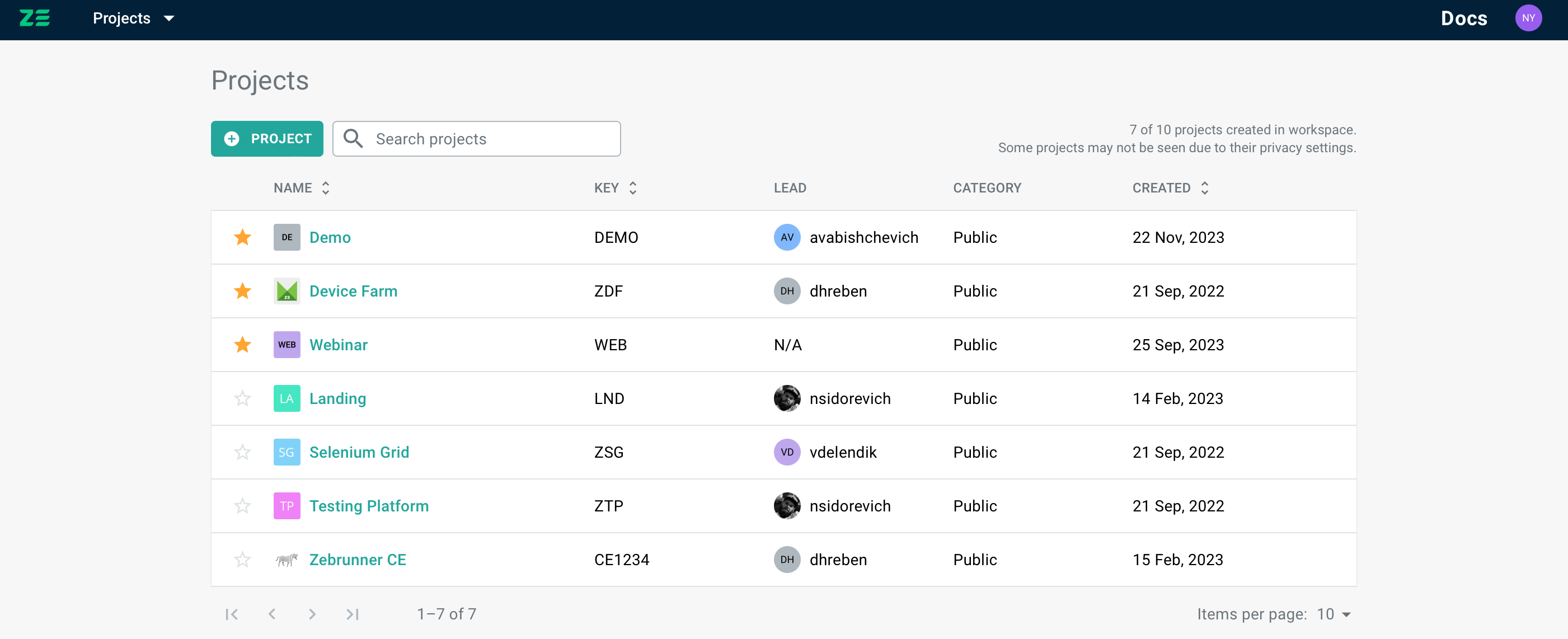Star the Zebrunner CE project

tap(242, 560)
